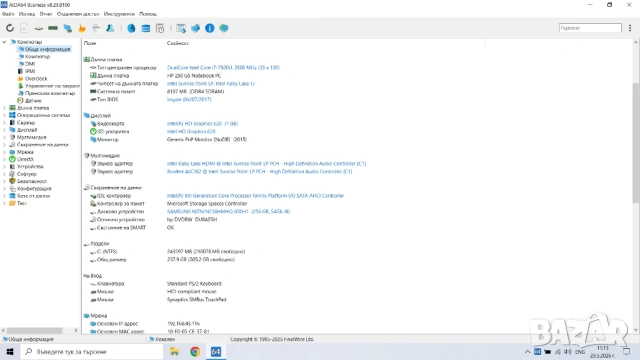Open the Report page toolbar icon
Viewport: 640px width, 360px height.
click(x=24, y=28)
